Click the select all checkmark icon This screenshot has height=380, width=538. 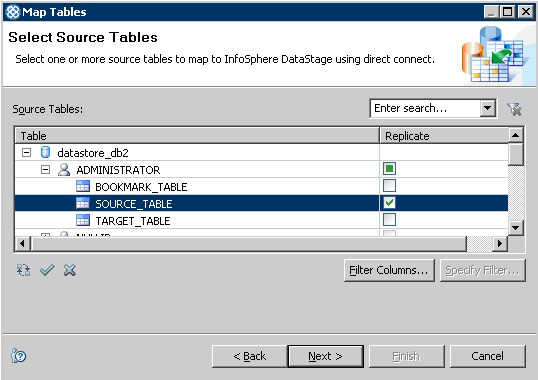pos(47,270)
